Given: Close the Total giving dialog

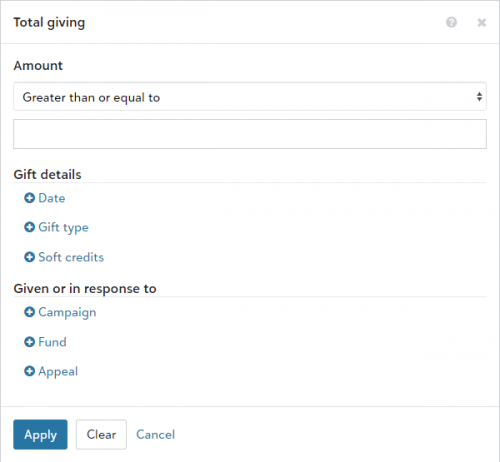Looking at the screenshot, I should coord(481,22).
